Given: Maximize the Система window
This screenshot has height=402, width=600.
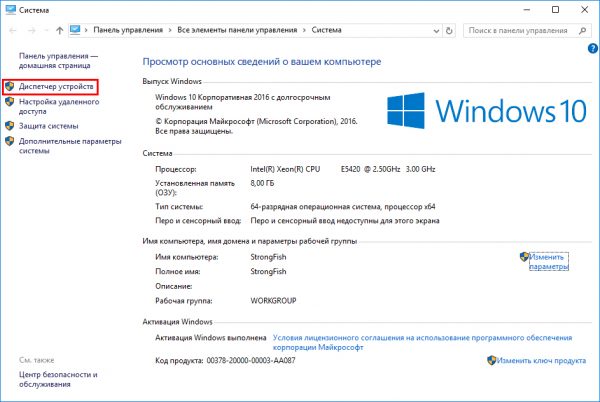Looking at the screenshot, I should click(x=556, y=10).
